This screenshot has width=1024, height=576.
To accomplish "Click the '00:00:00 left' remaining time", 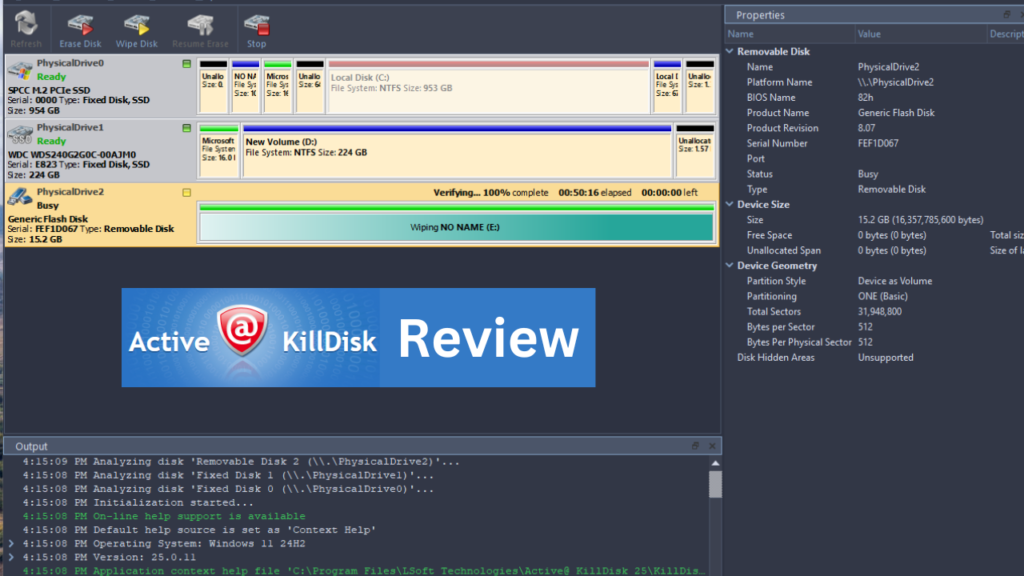I will (669, 193).
